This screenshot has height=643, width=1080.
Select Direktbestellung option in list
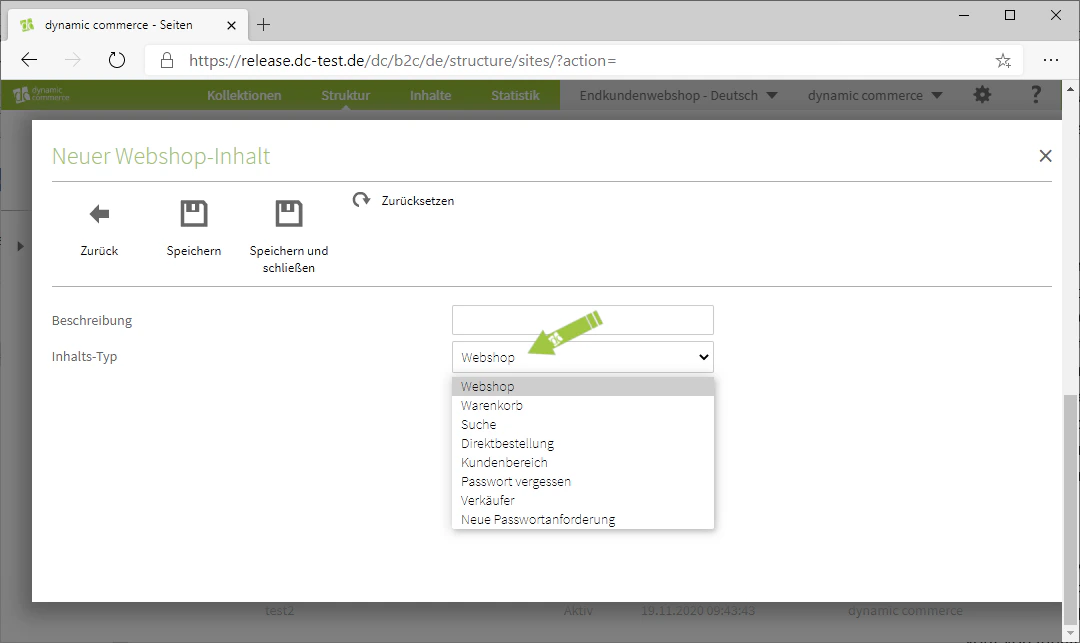pos(583,444)
